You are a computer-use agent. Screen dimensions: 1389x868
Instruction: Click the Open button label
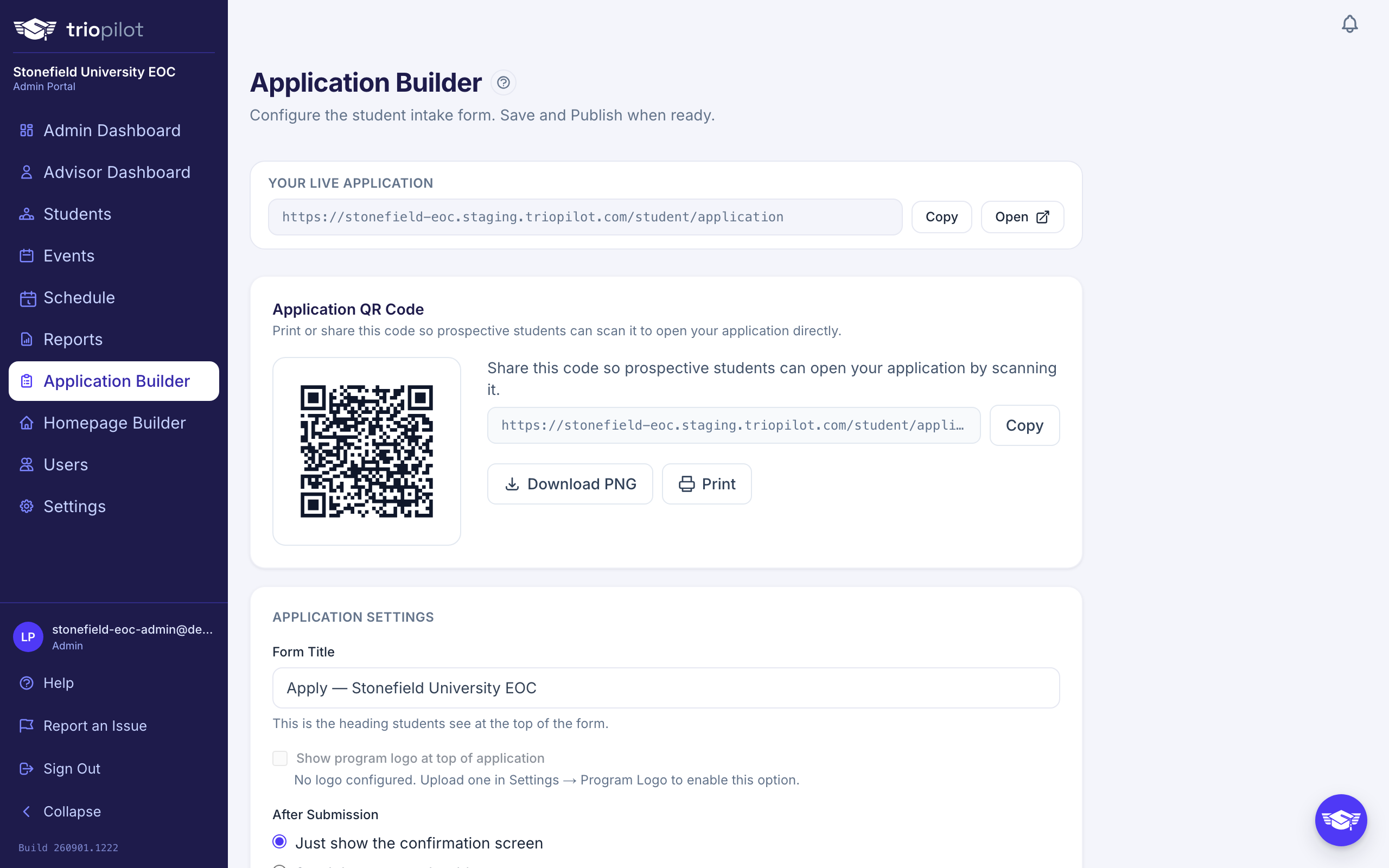pyautogui.click(x=1011, y=217)
